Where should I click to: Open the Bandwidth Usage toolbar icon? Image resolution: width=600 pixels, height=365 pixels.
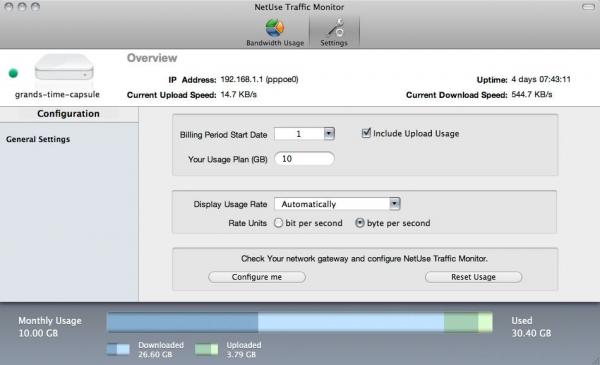(x=275, y=32)
